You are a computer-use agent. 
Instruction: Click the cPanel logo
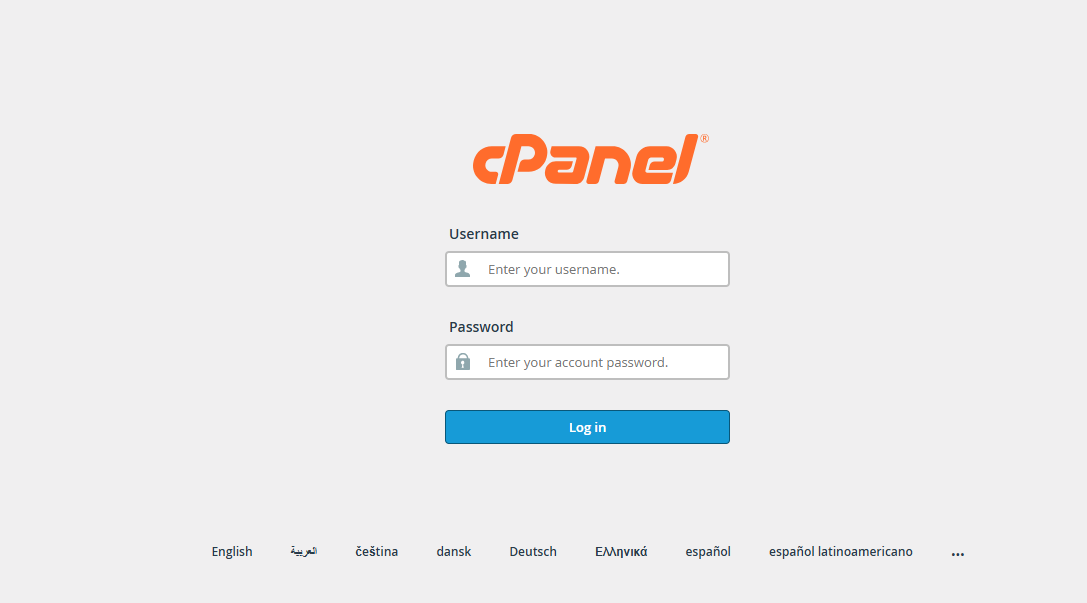click(x=586, y=160)
